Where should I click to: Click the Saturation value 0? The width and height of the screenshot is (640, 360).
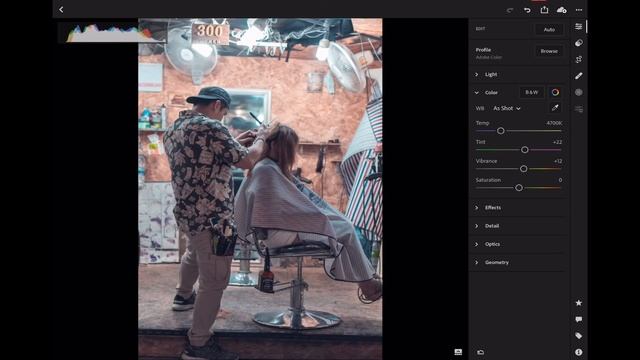pos(560,180)
